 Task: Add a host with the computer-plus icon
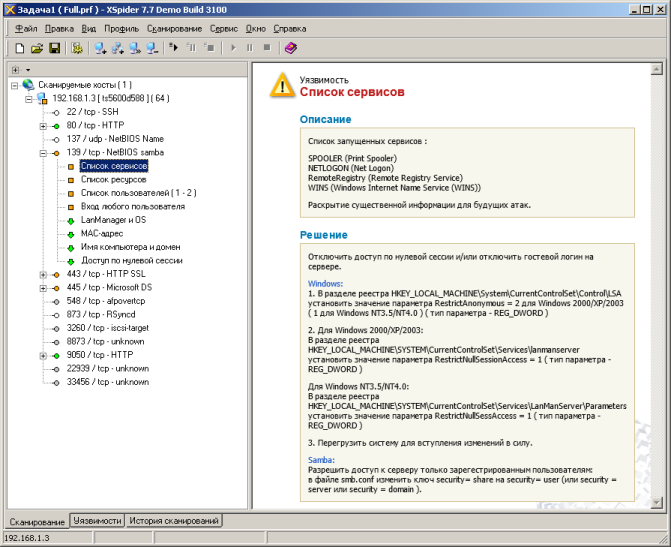click(101, 48)
